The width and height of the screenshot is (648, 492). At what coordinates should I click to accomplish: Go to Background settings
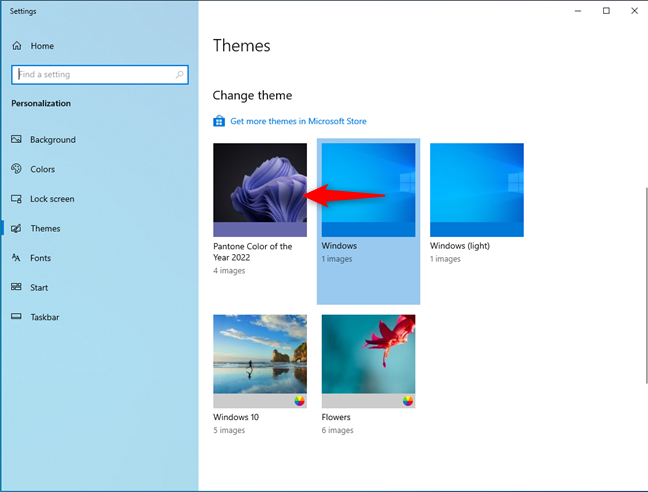point(100,140)
